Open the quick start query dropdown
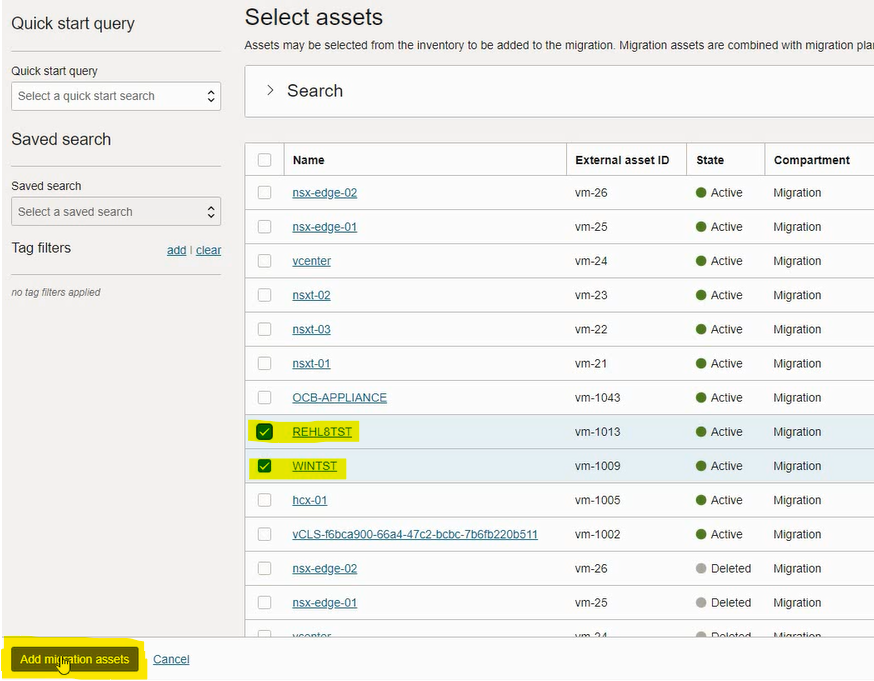This screenshot has height=681, width=874. click(116, 96)
